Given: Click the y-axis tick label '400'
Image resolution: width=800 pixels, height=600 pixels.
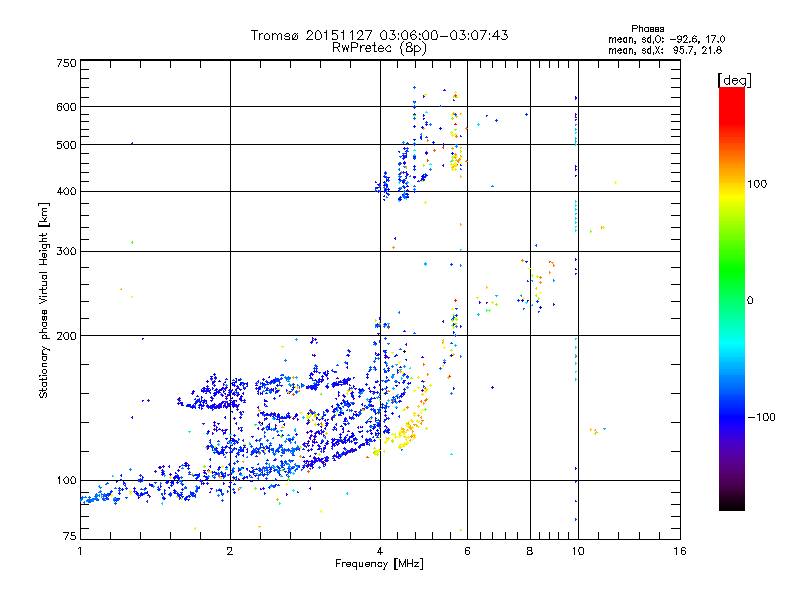Looking at the screenshot, I should (66, 192).
